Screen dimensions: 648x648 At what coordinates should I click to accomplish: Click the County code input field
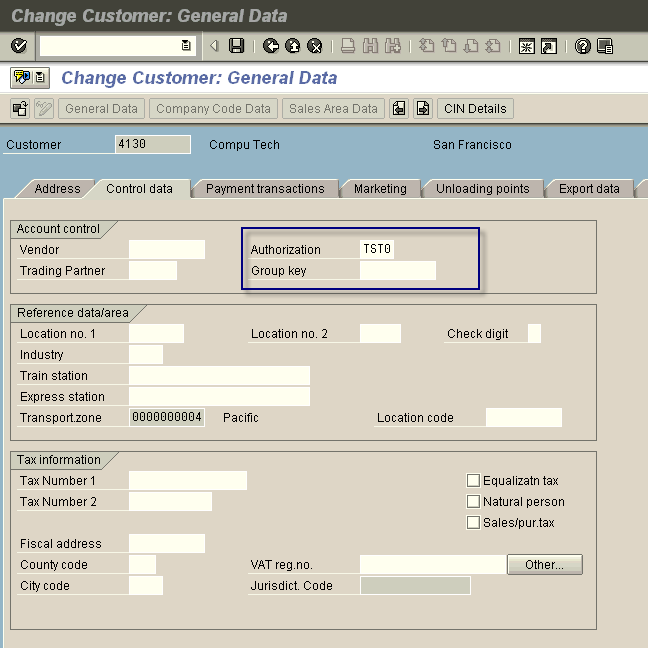[x=142, y=565]
